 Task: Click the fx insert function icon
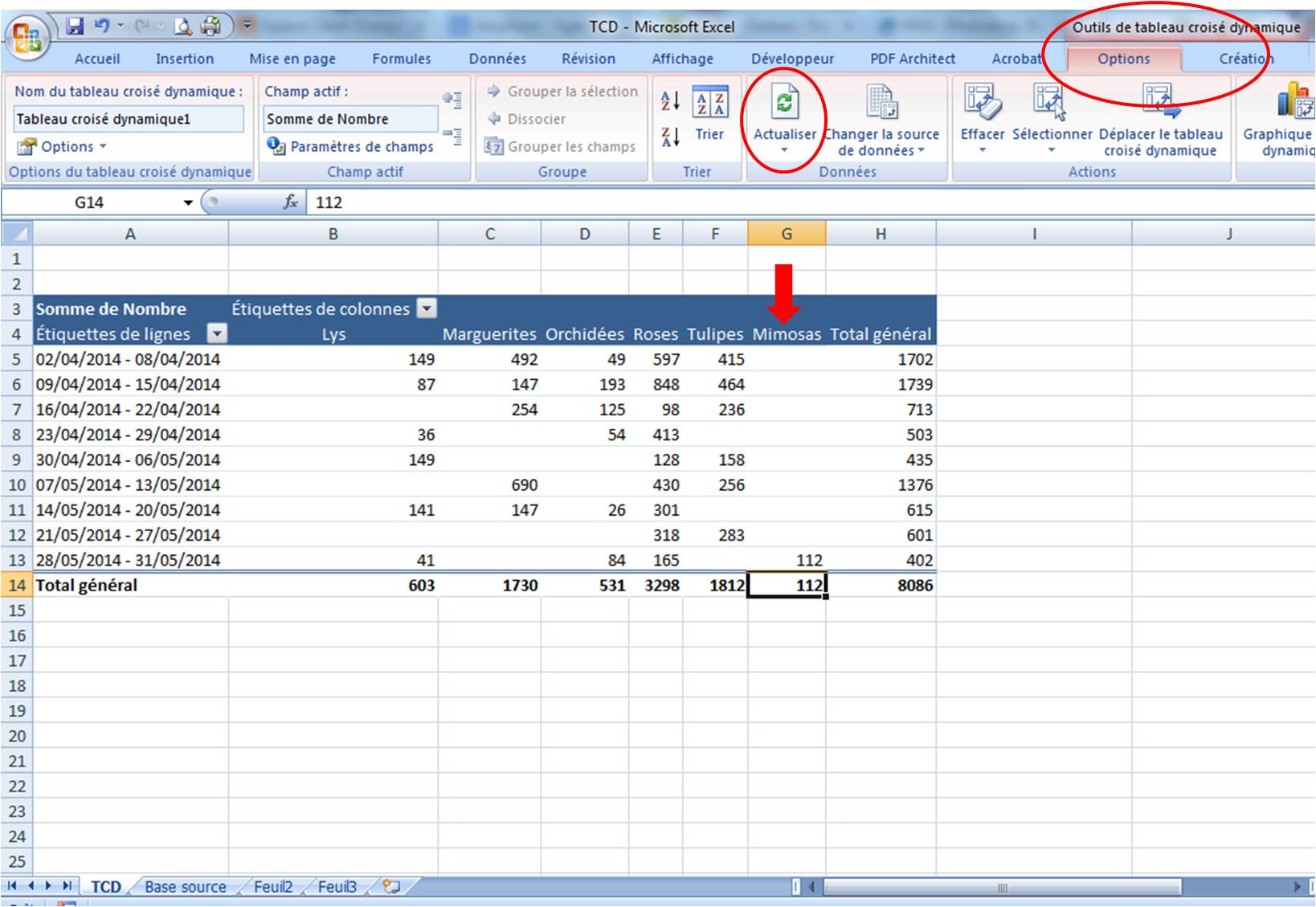[290, 202]
